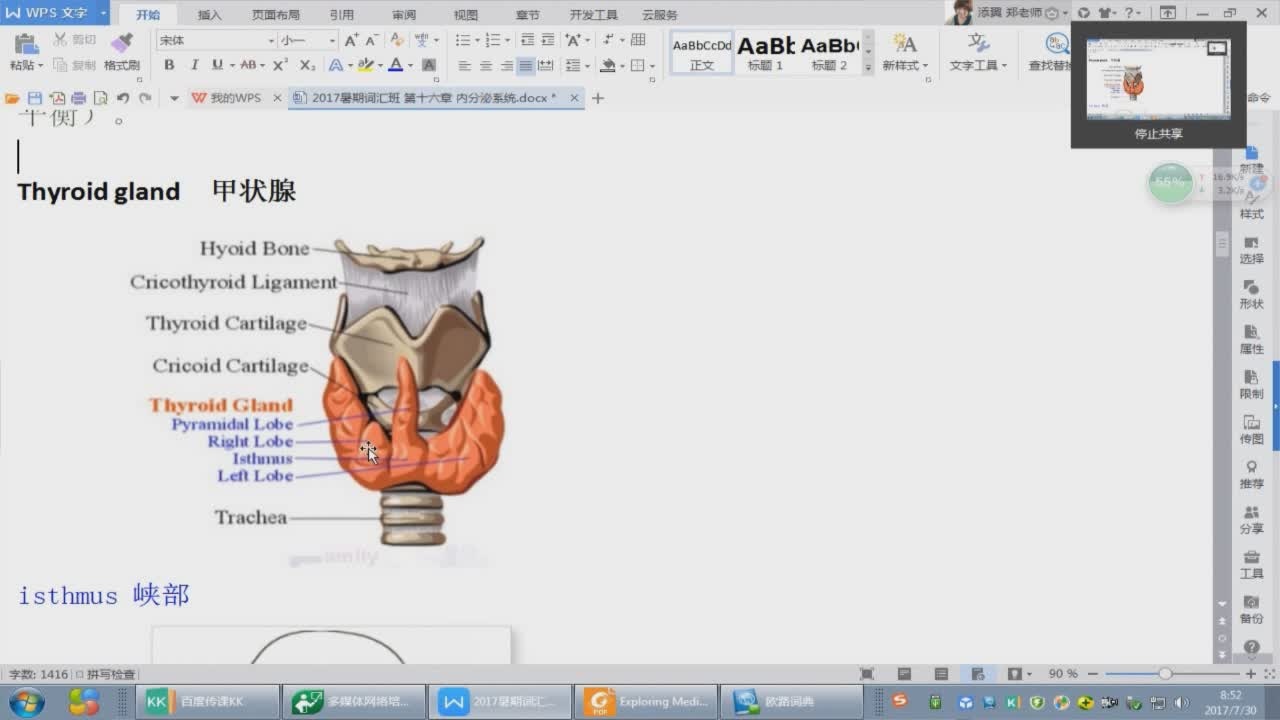The image size is (1280, 720).
Task: Switch to the 页面布局 ribbon tab
Action: [x=276, y=15]
